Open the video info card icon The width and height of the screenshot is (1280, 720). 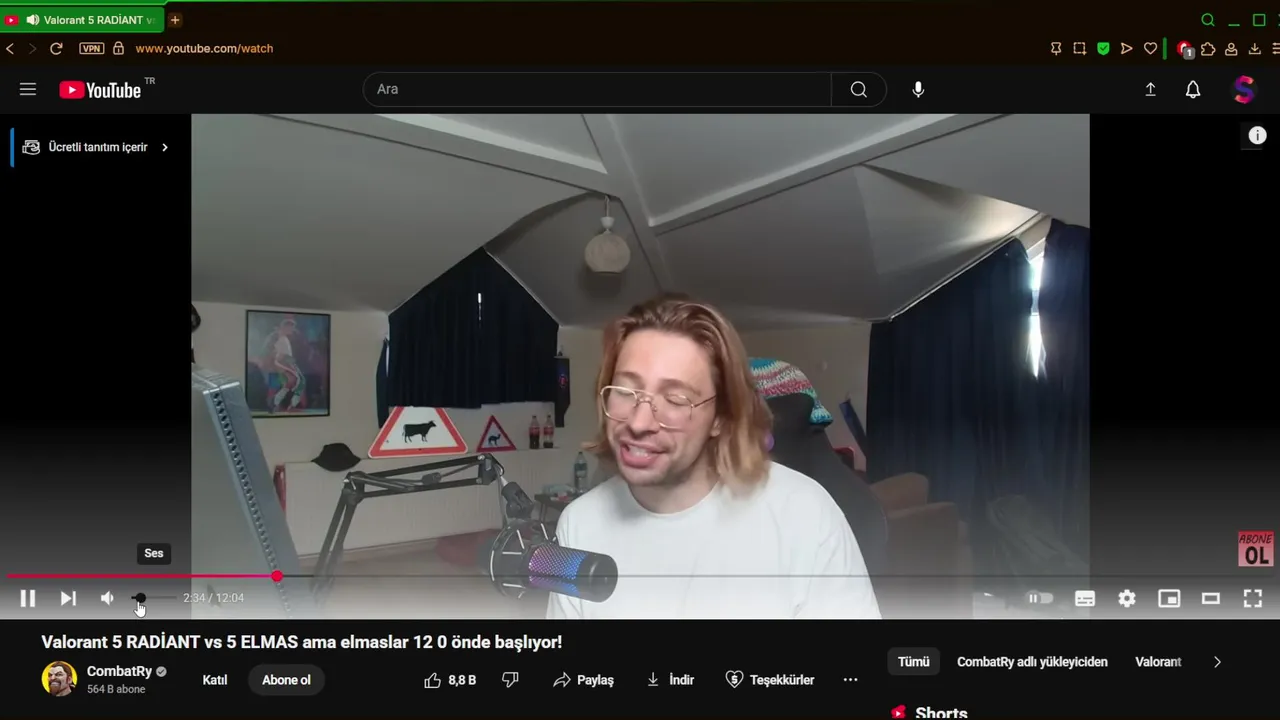(1257, 136)
